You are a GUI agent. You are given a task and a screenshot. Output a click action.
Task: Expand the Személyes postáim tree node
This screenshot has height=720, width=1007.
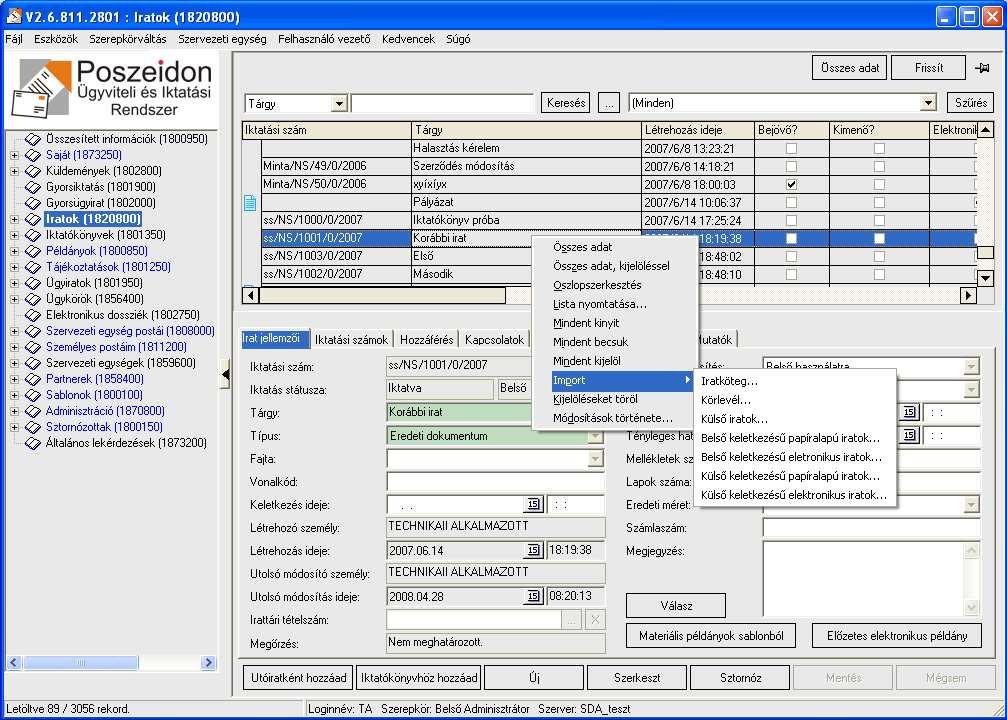coord(14,347)
